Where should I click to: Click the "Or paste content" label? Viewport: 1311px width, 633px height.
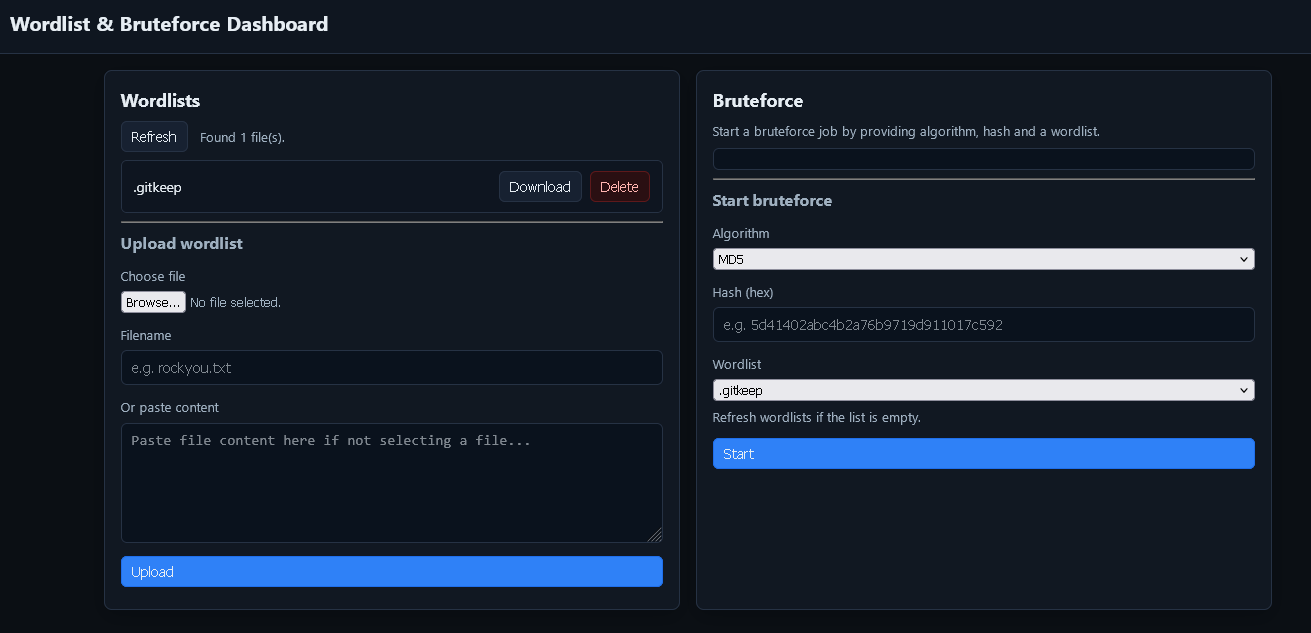(x=170, y=407)
